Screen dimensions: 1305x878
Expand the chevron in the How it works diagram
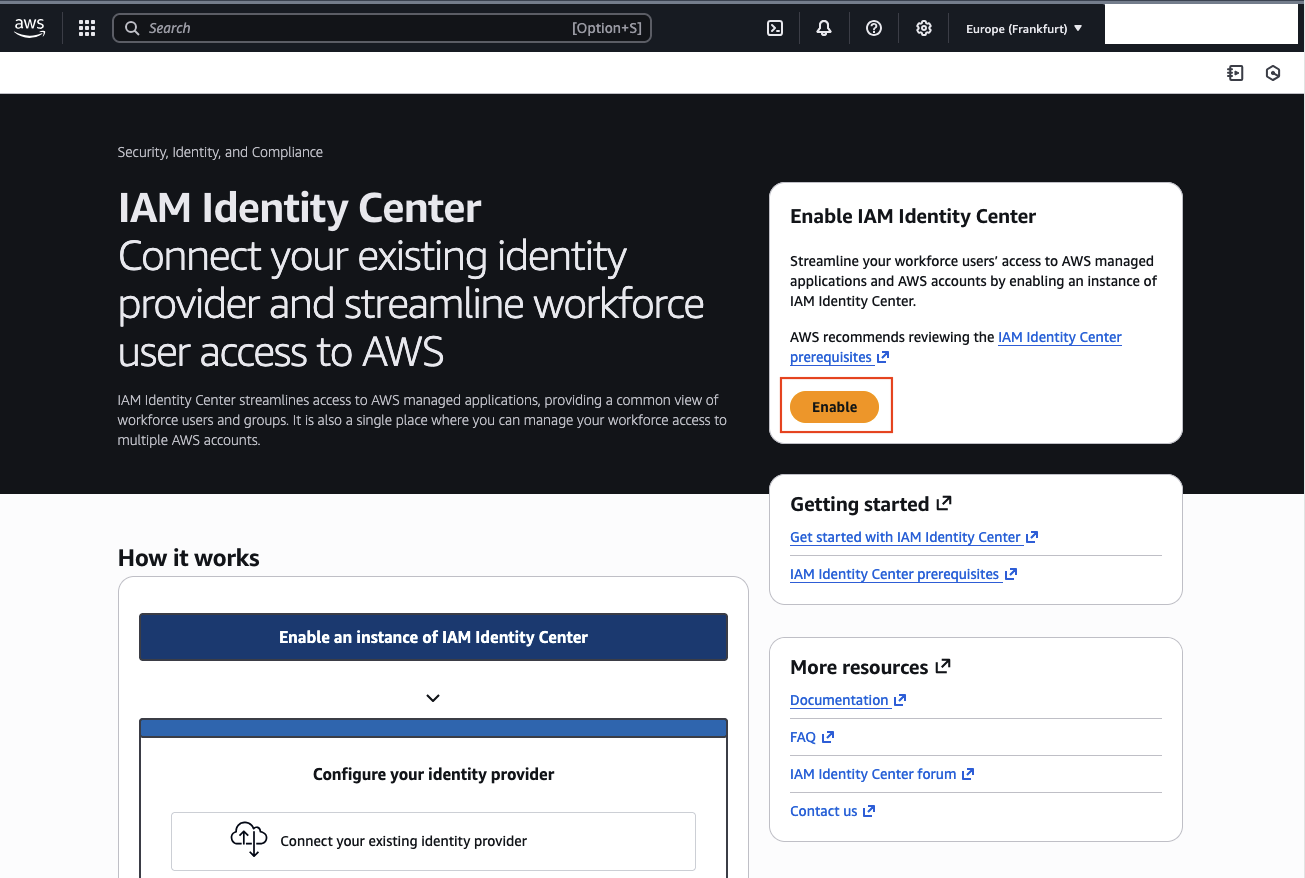click(x=432, y=698)
